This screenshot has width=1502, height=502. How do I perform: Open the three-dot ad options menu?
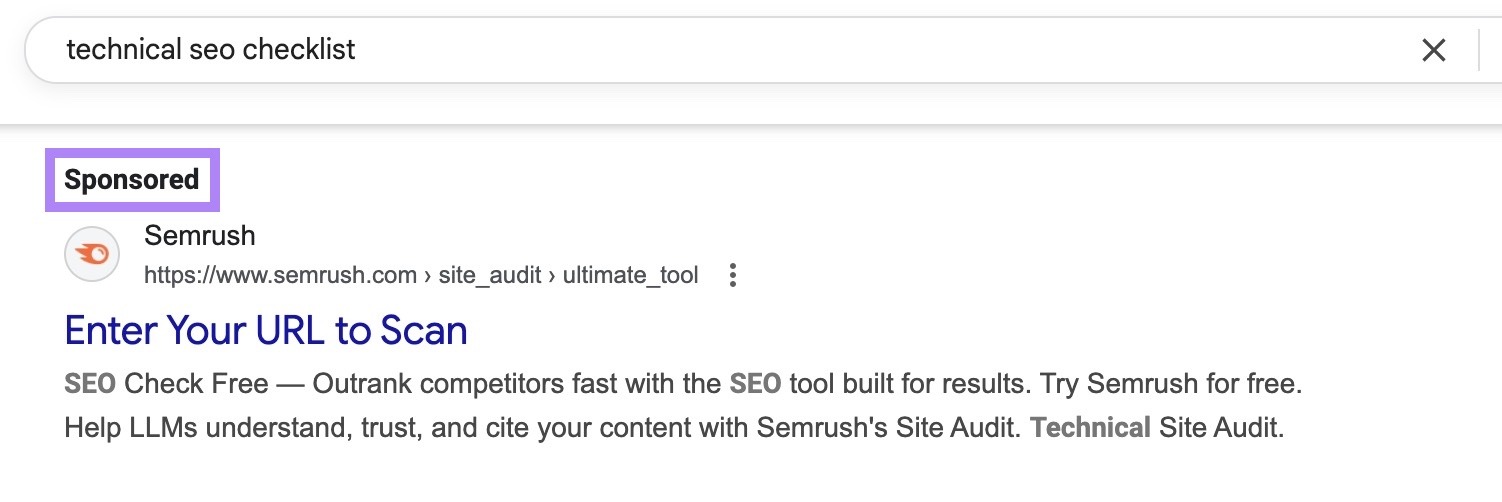point(733,275)
